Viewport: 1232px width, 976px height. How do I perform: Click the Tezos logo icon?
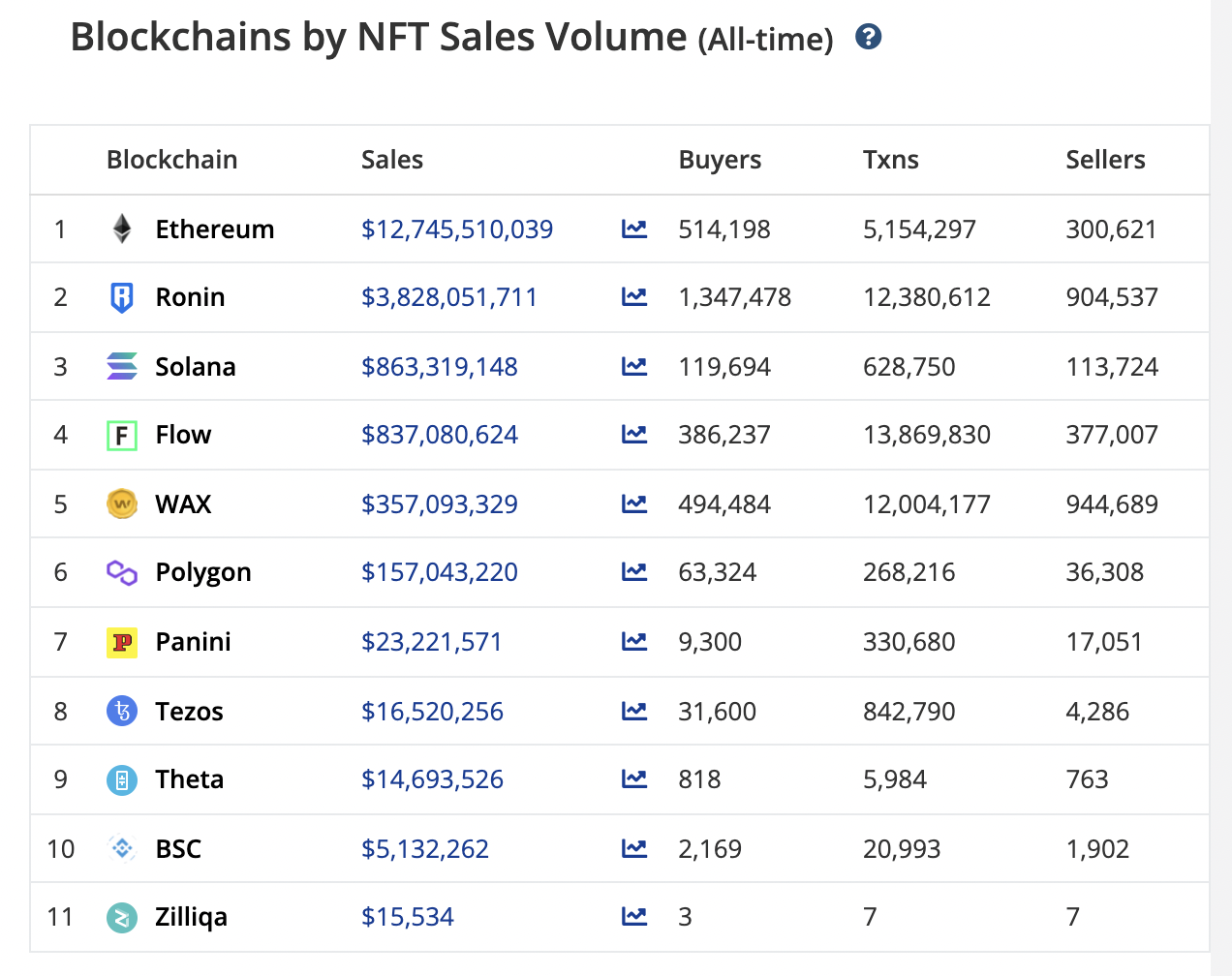click(122, 712)
